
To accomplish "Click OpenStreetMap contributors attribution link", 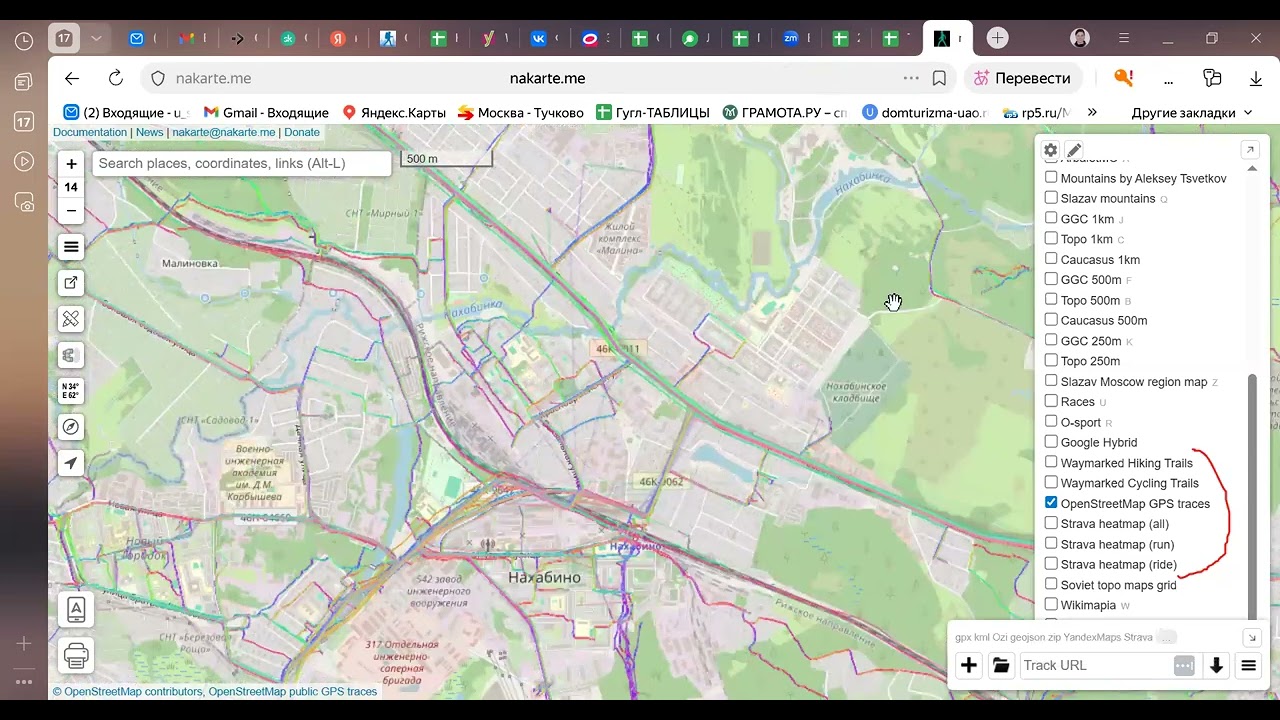I will (134, 691).
